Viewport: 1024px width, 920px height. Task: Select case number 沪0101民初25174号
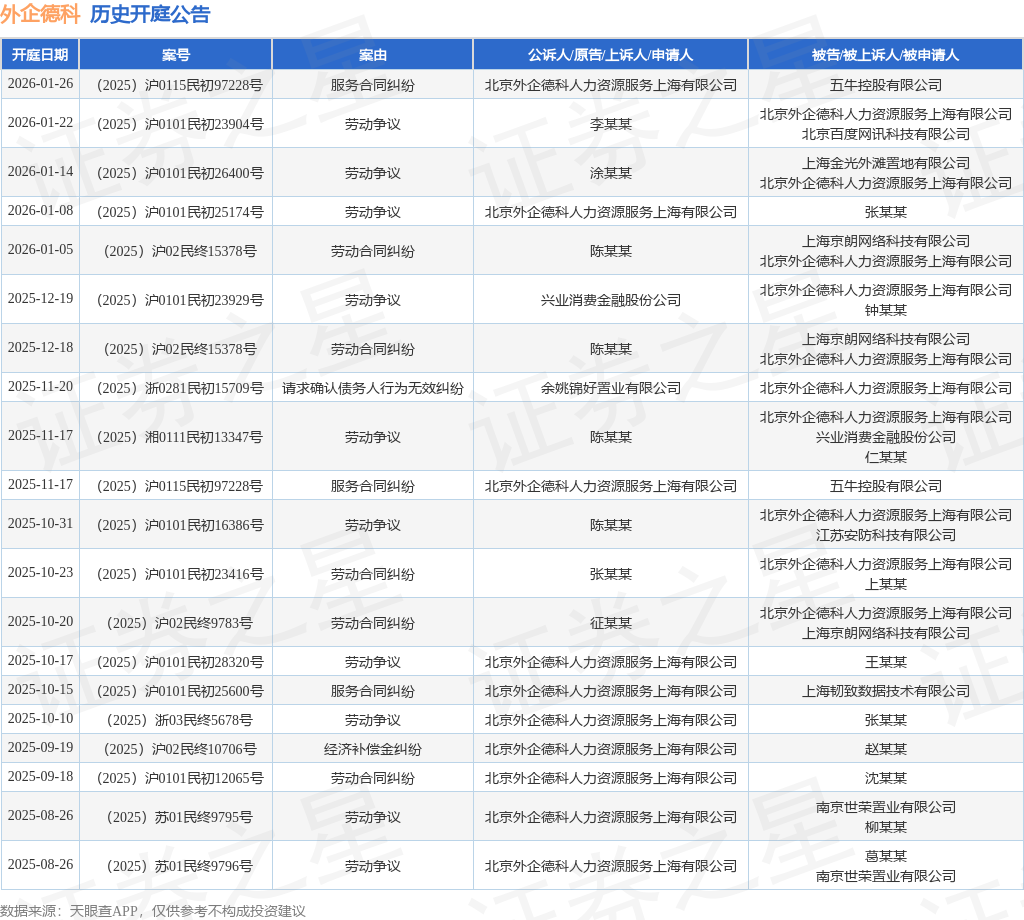point(180,212)
